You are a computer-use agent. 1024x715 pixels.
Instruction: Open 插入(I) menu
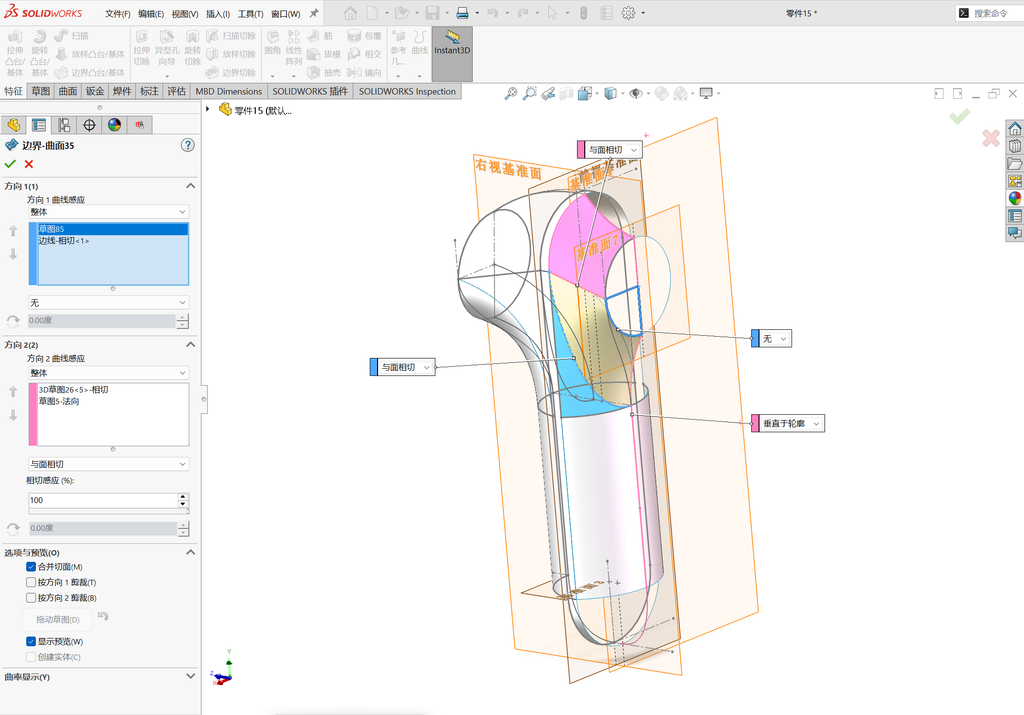pos(218,14)
